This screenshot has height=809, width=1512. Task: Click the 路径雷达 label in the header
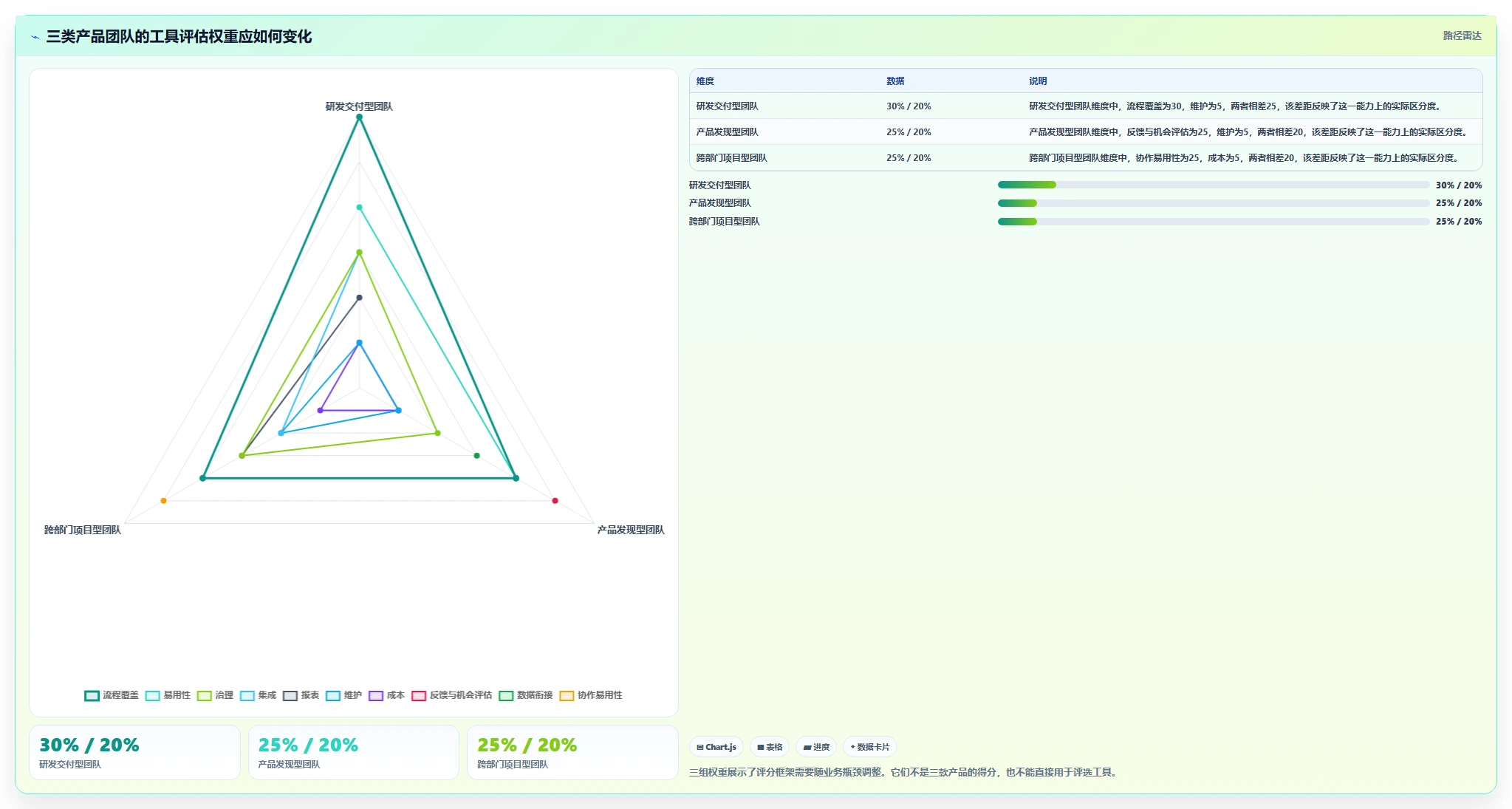click(x=1462, y=35)
